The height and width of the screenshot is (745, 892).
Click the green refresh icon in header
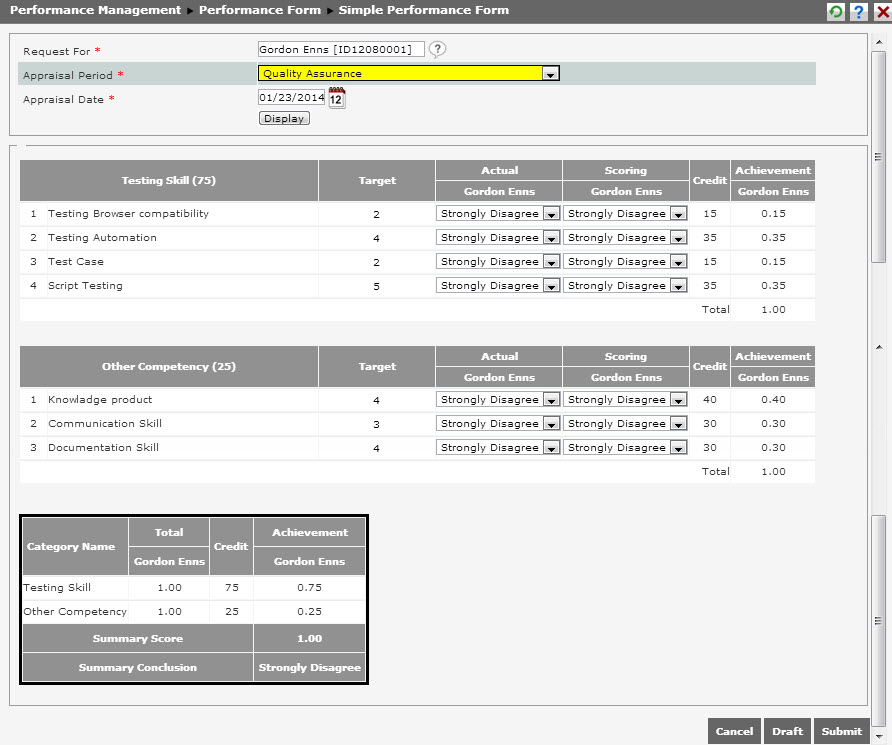pyautogui.click(x=835, y=11)
